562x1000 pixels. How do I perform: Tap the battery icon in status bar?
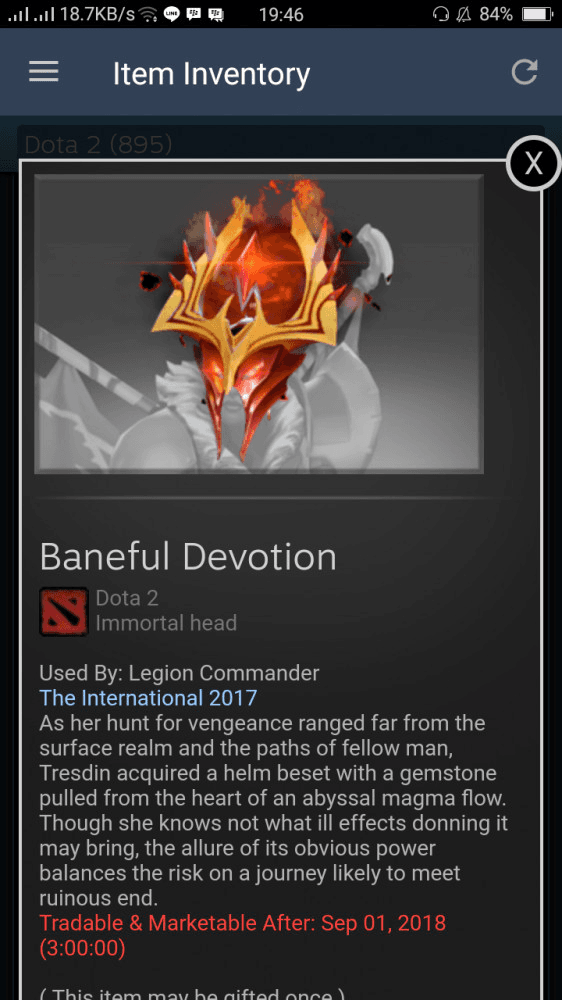pyautogui.click(x=536, y=14)
